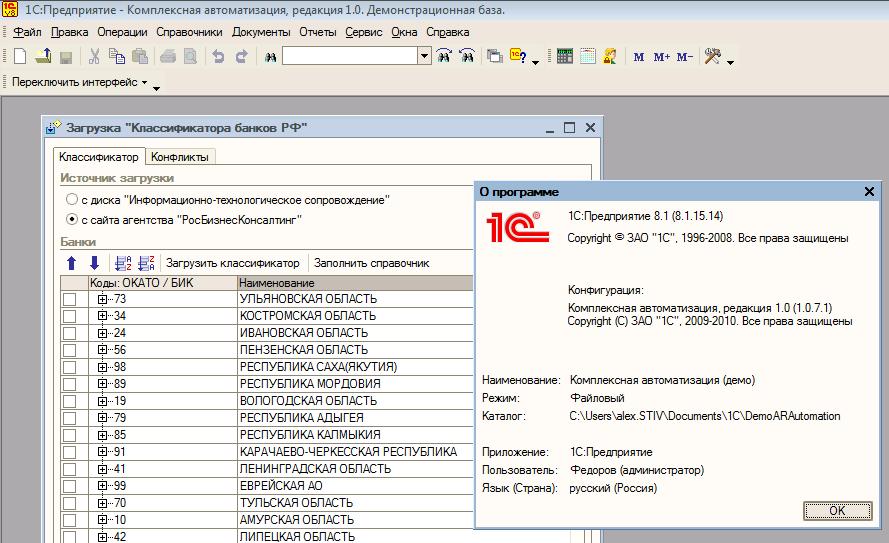
Task: Click the New document toolbar icon
Action: [20, 56]
